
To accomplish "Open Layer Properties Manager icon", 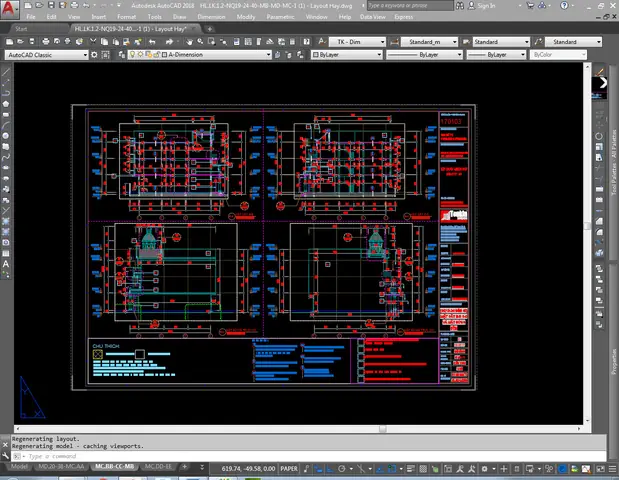I will coord(122,55).
